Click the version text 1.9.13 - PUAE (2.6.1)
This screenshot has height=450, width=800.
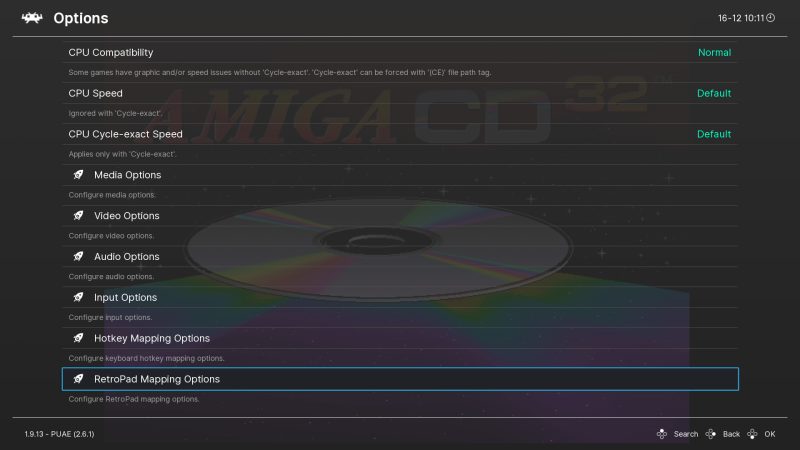[x=59, y=434]
